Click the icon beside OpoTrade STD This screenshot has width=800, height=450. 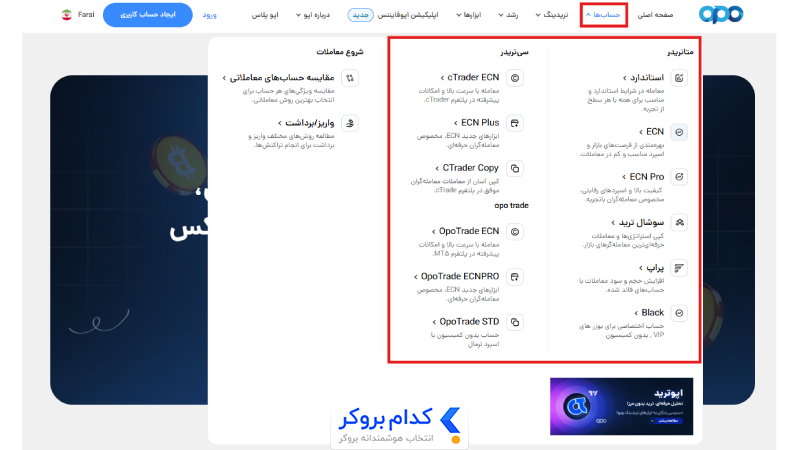coord(515,322)
